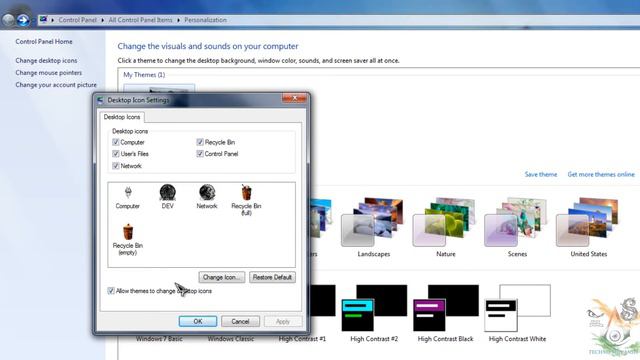
Task: Toggle the Network desktop icon checkbox
Action: 116,166
